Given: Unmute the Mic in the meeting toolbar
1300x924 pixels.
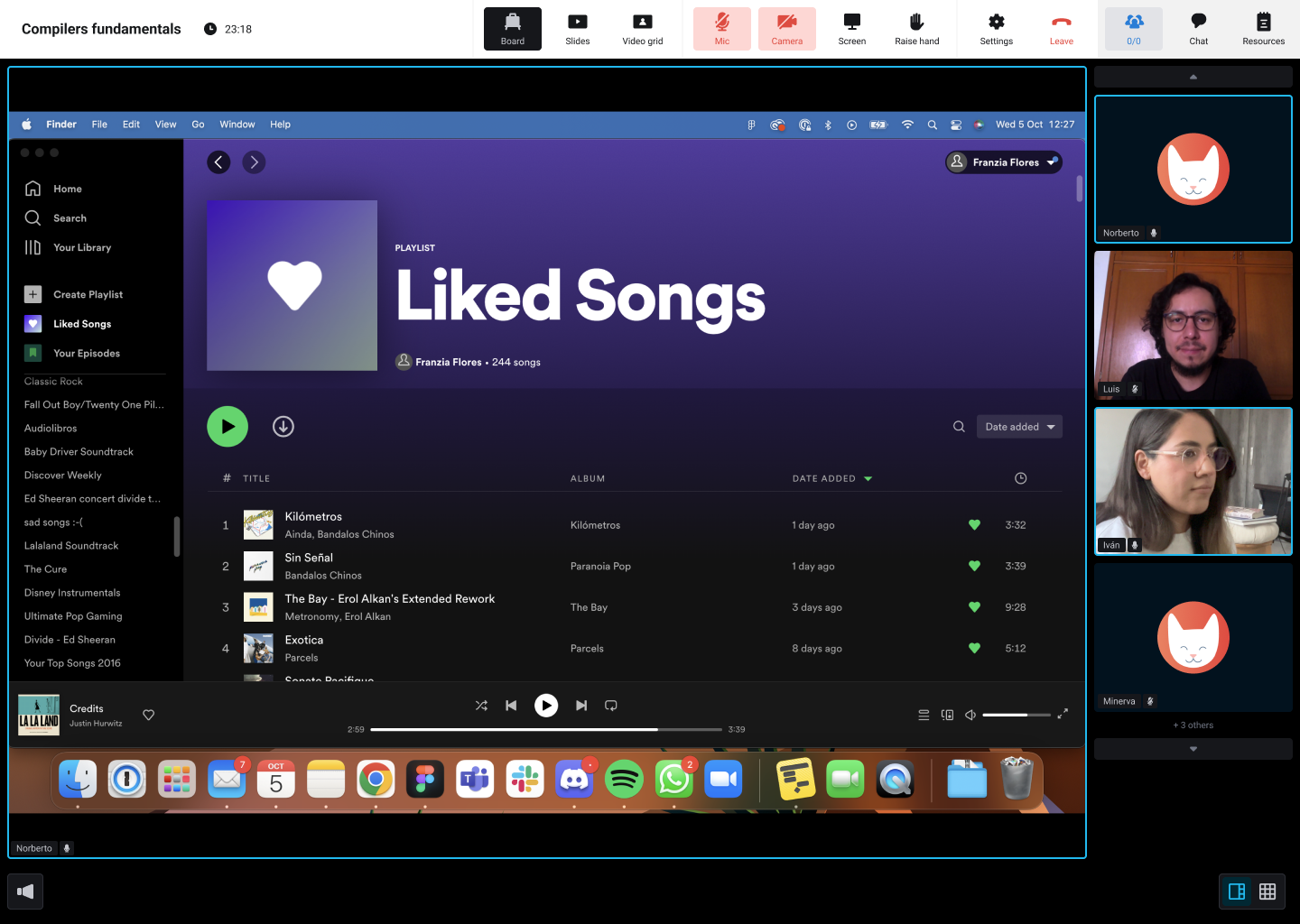Looking at the screenshot, I should 722,29.
